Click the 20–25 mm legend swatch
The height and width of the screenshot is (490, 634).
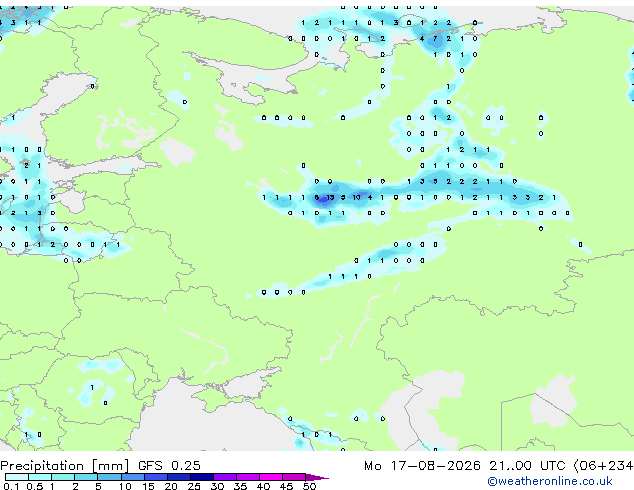click(178, 477)
